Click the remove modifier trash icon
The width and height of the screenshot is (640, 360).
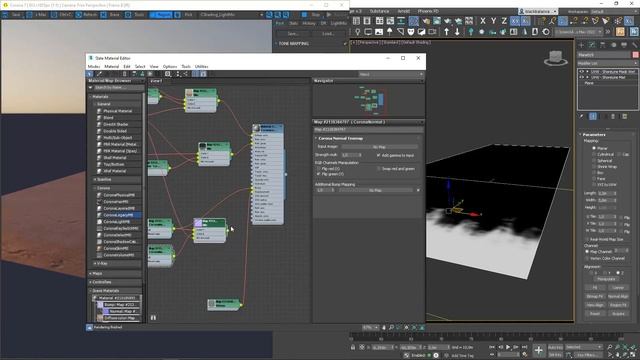click(613, 116)
